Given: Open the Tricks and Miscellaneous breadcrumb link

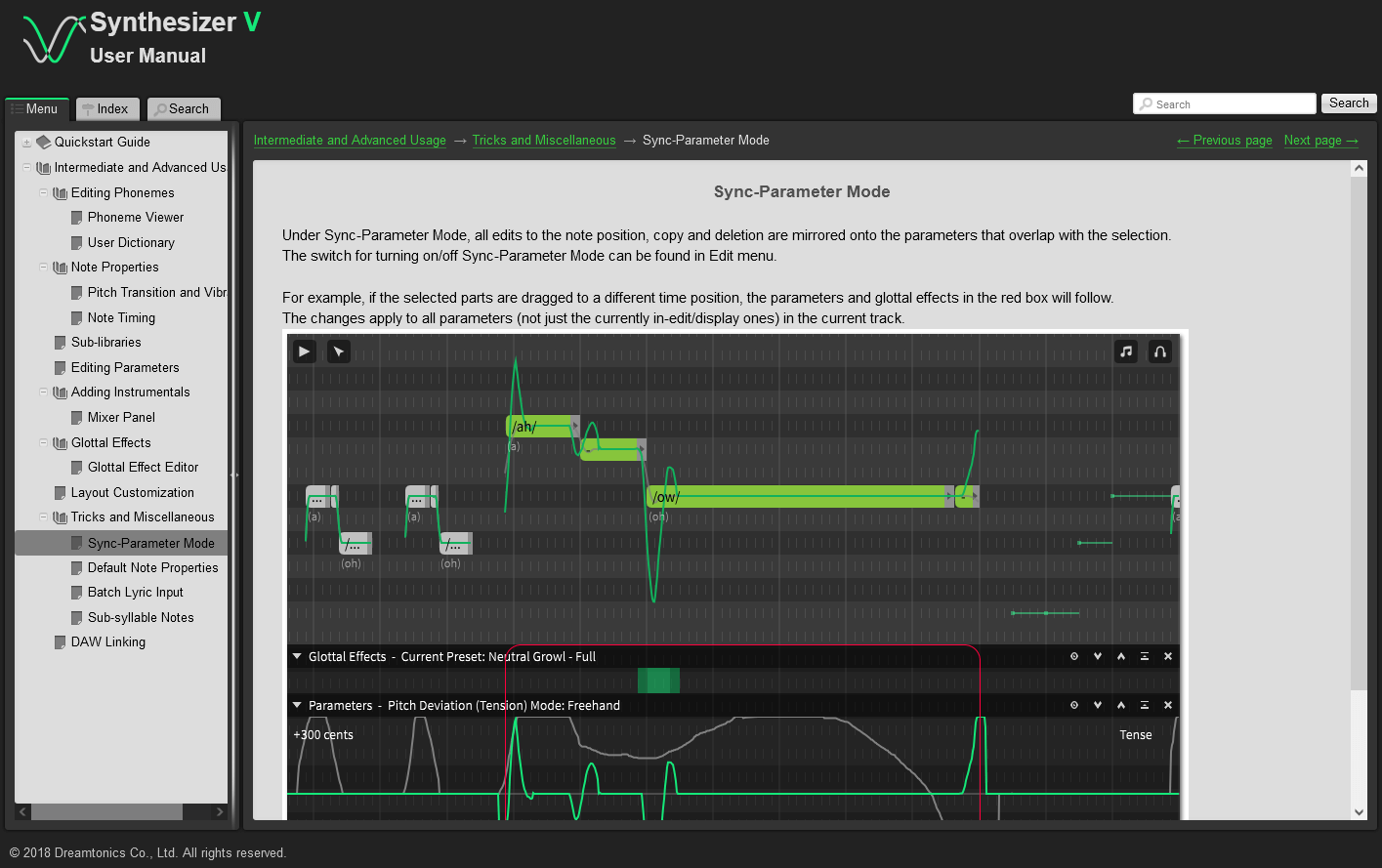Looking at the screenshot, I should (544, 141).
